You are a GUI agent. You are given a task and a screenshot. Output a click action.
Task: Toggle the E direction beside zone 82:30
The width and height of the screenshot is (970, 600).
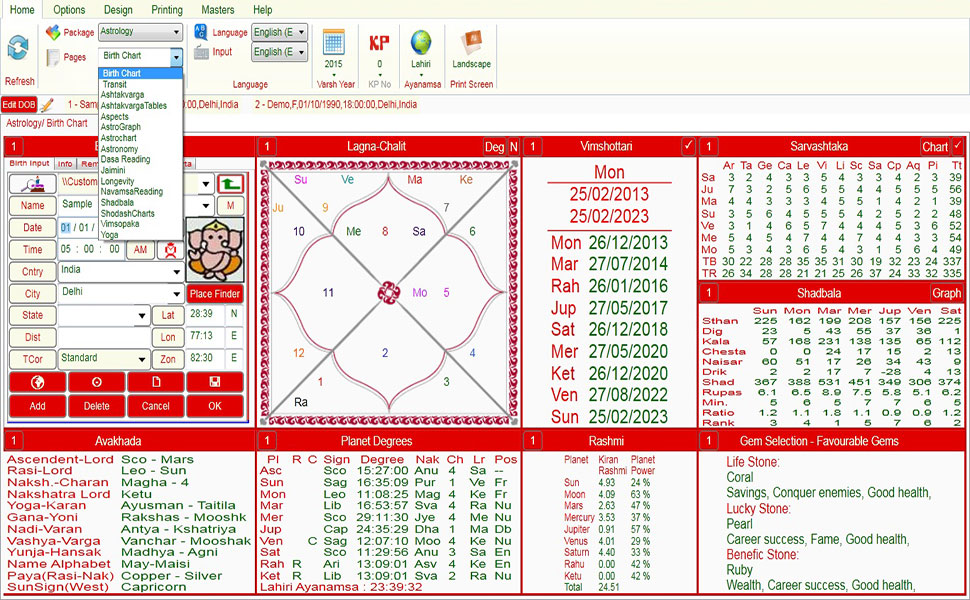(x=234, y=358)
